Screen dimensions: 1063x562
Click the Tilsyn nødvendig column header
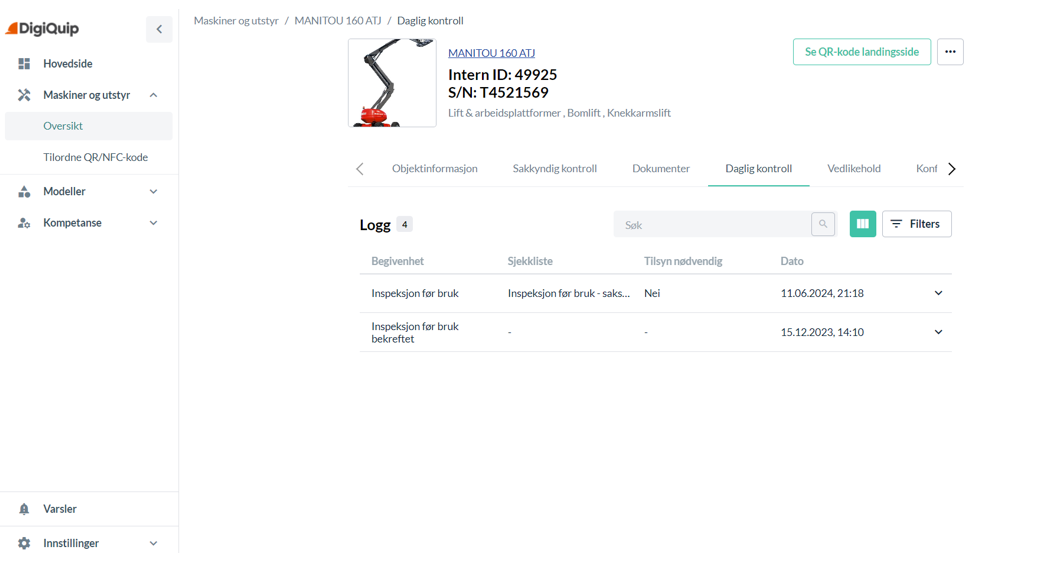click(x=683, y=262)
